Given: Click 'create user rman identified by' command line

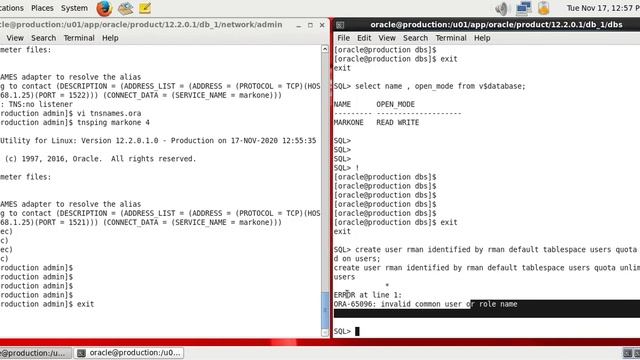Looking at the screenshot, I should coord(487,249).
